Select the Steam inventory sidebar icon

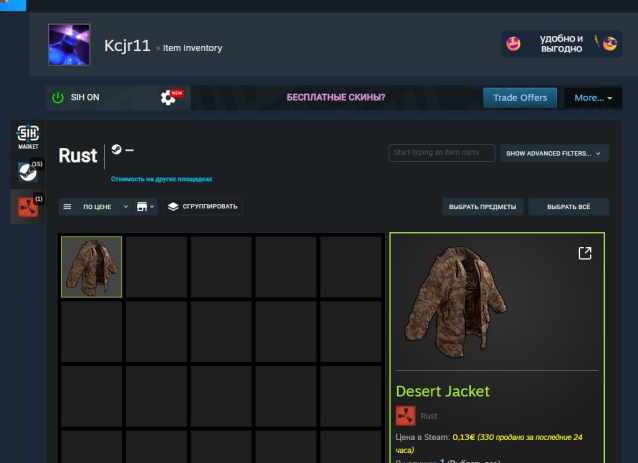28,172
